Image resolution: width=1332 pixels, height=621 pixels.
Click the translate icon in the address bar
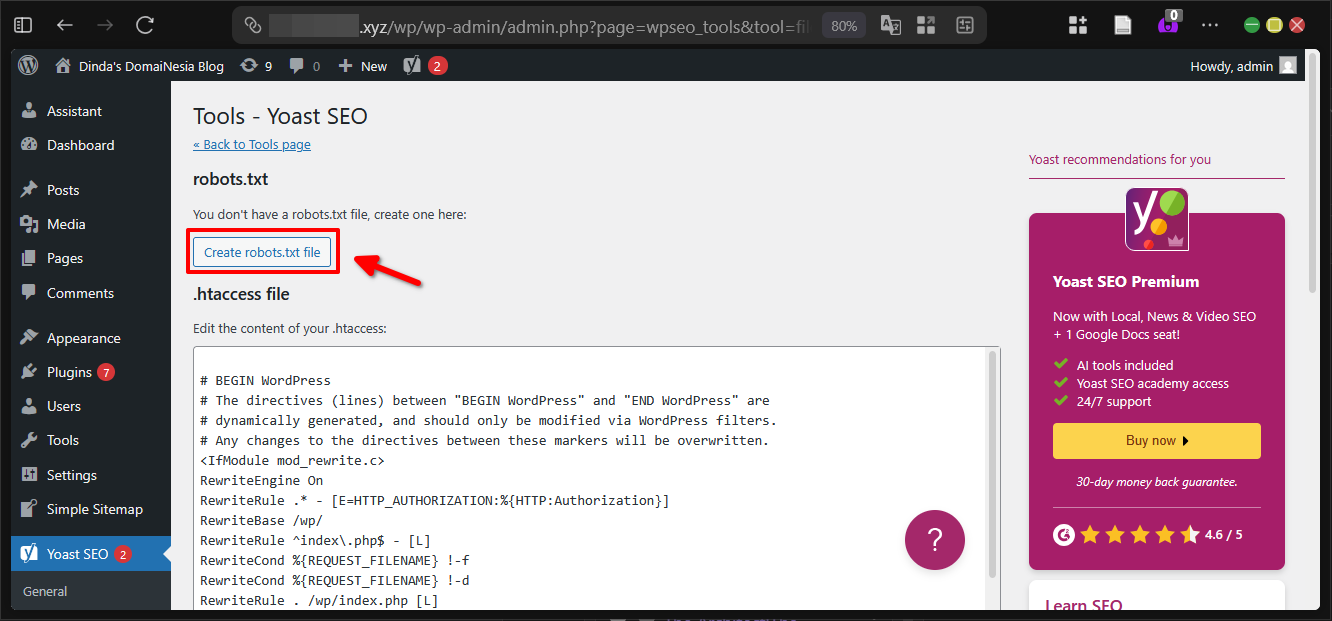coord(890,24)
